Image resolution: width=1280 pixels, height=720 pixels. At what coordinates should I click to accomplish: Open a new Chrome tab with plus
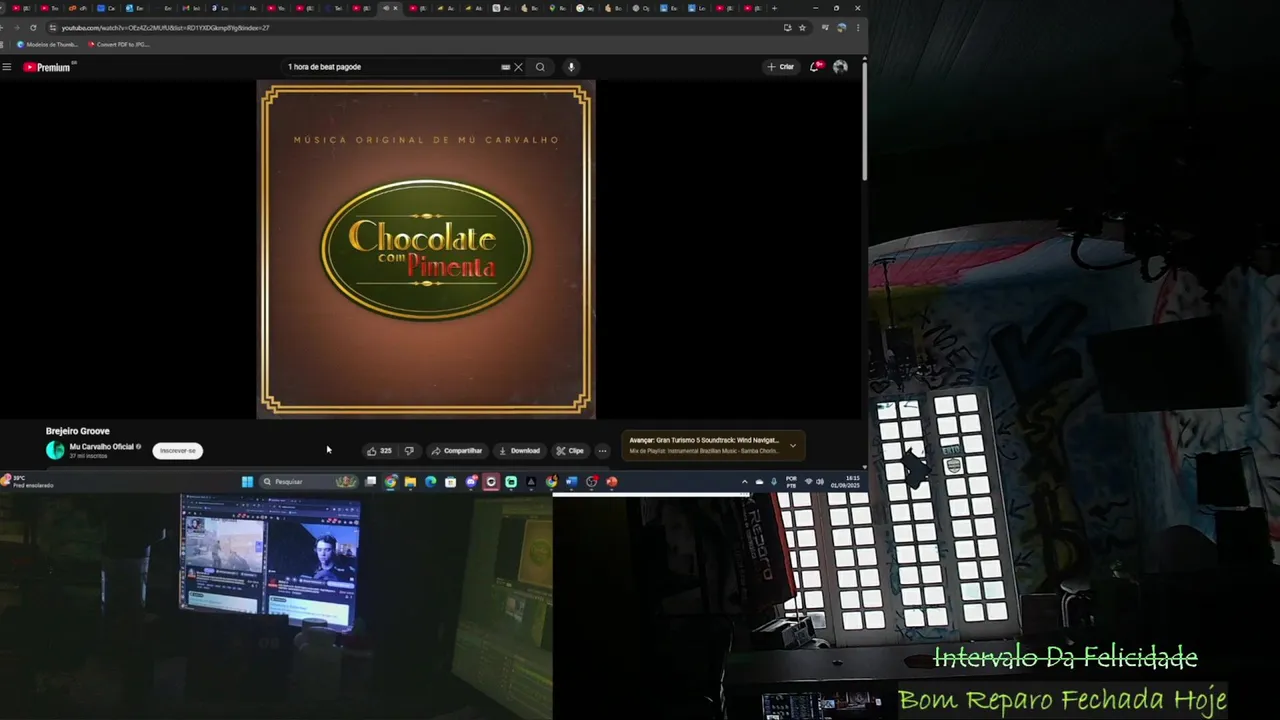click(x=774, y=8)
